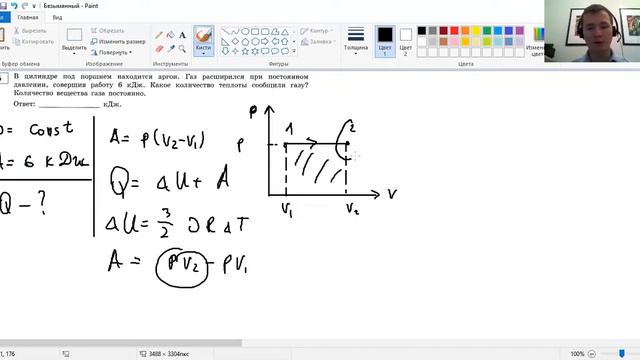640x360 pixels.
Task: Select the Color picker eyedropper tool
Action: coord(171,49)
